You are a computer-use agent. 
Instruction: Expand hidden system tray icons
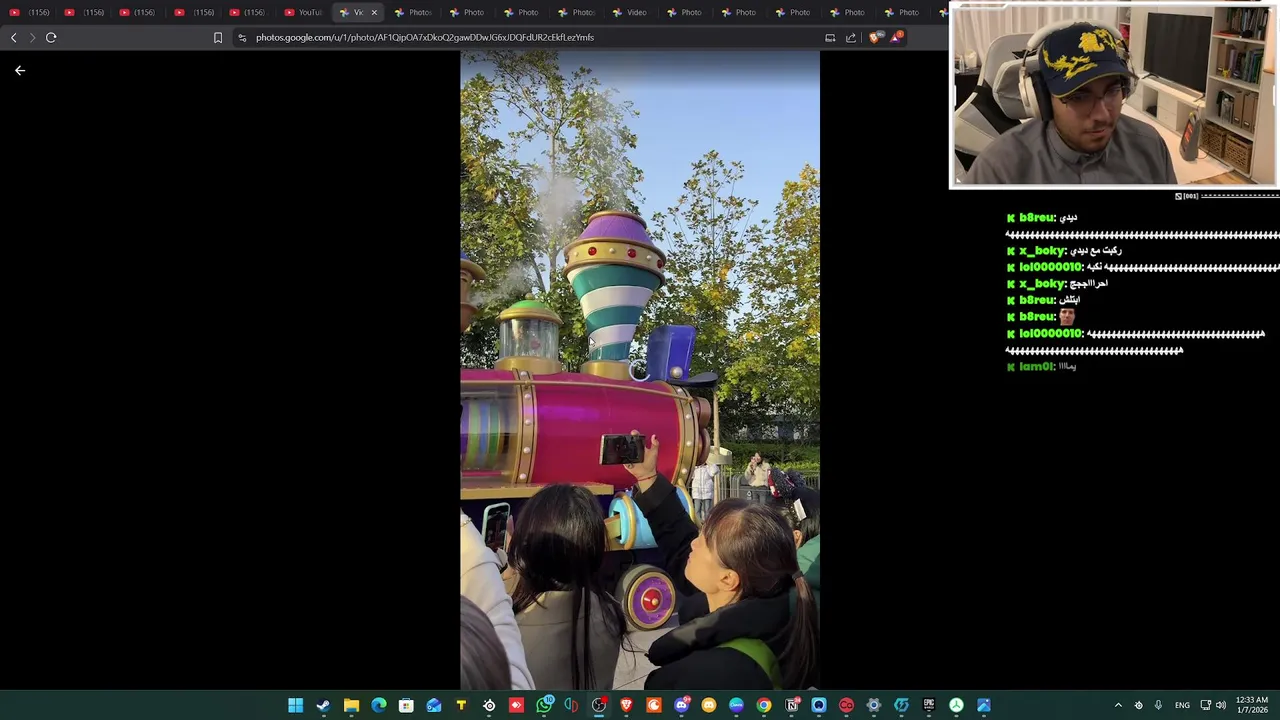click(x=1118, y=705)
